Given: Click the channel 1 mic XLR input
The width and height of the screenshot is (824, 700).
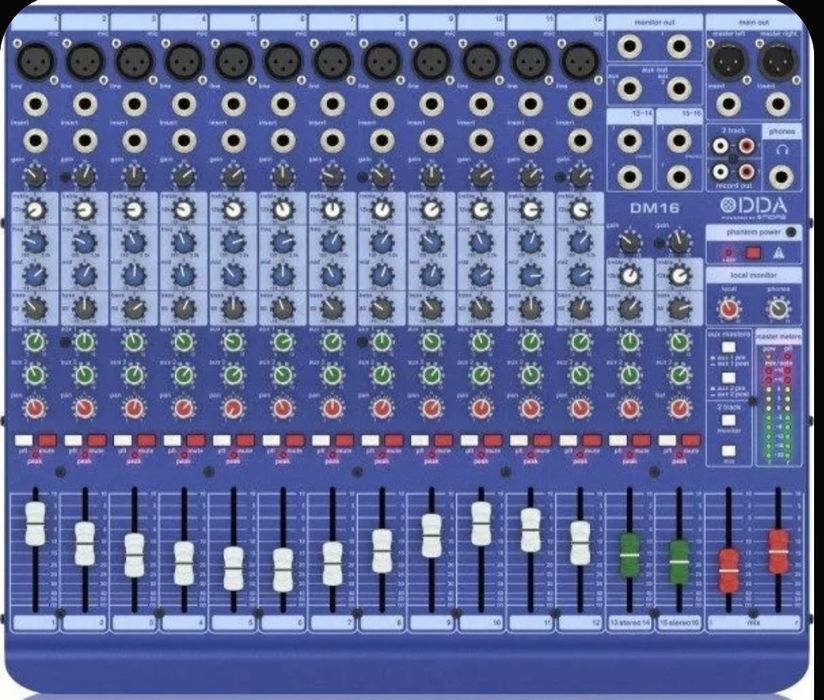Looking at the screenshot, I should point(36,61).
